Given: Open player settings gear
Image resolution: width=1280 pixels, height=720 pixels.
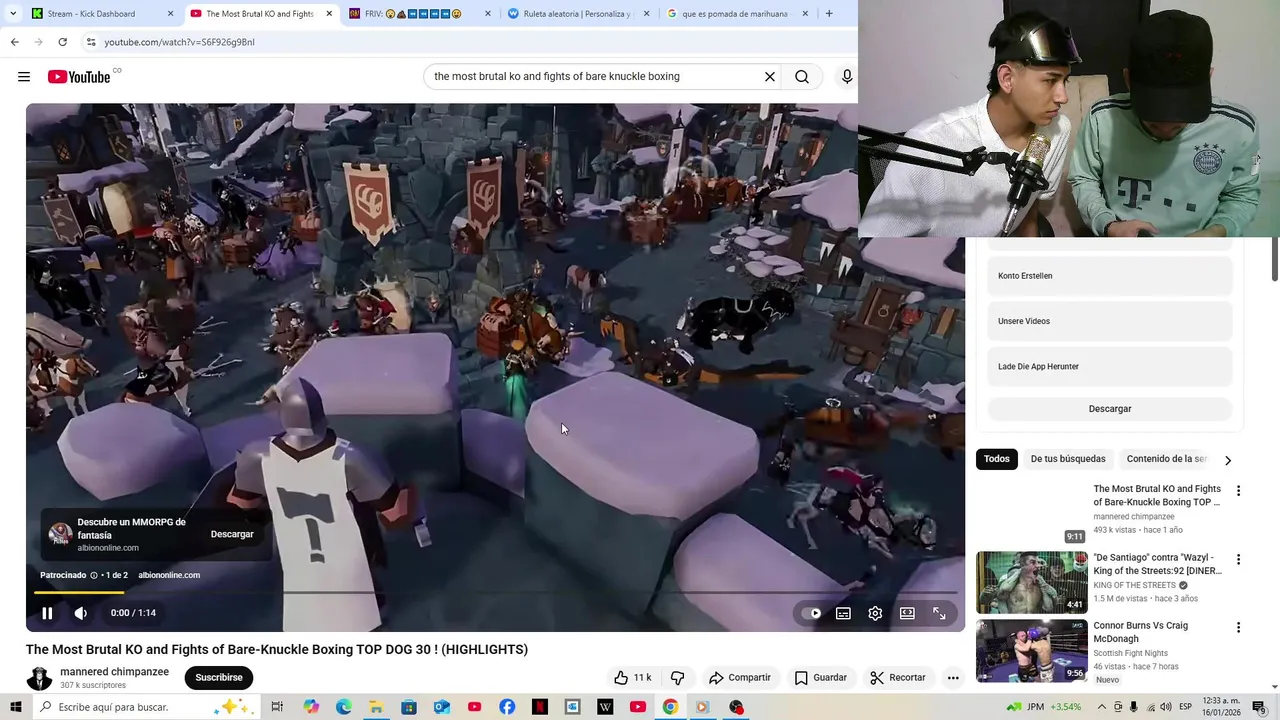Looking at the screenshot, I should [x=875, y=613].
